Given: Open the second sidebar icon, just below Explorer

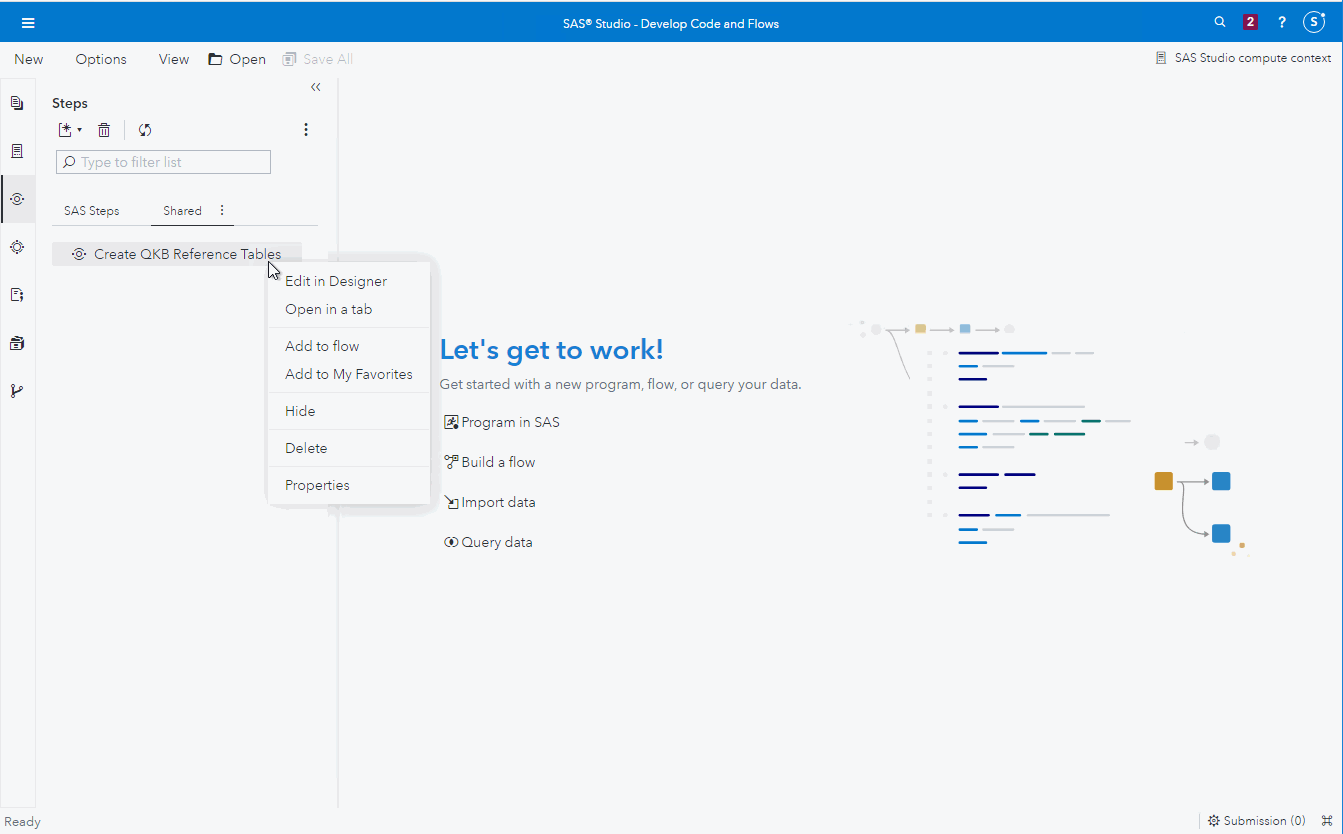Looking at the screenshot, I should 17,151.
